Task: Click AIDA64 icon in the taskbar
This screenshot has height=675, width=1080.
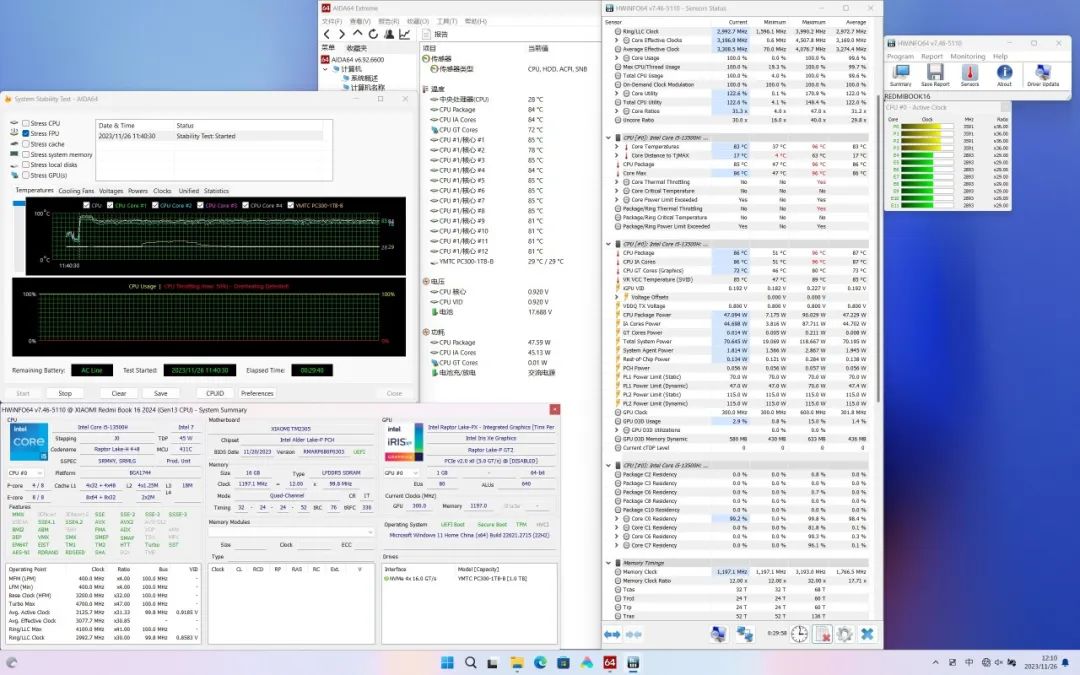Action: [x=609, y=662]
